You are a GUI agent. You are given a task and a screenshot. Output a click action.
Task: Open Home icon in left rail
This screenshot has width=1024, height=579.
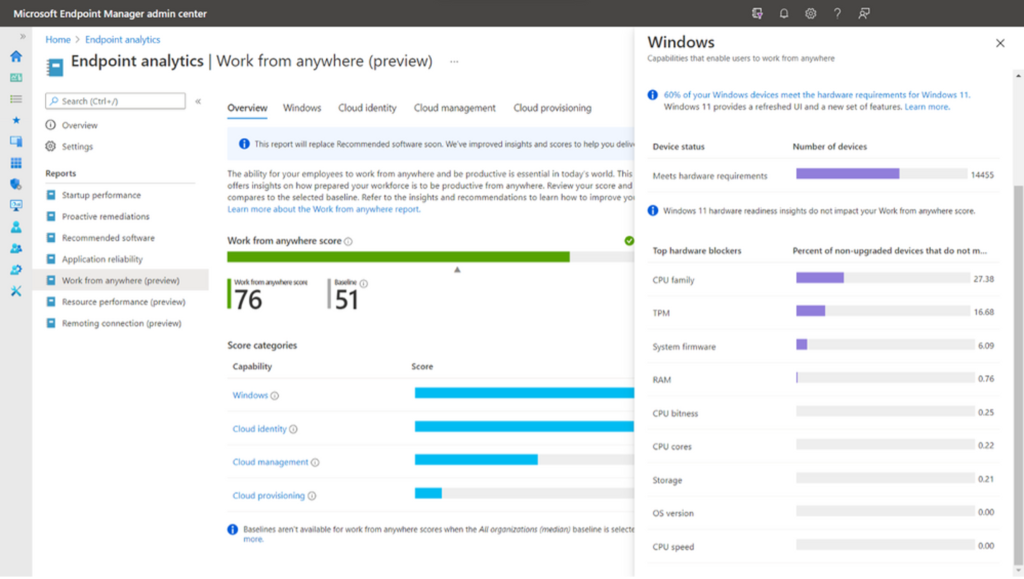coord(16,56)
